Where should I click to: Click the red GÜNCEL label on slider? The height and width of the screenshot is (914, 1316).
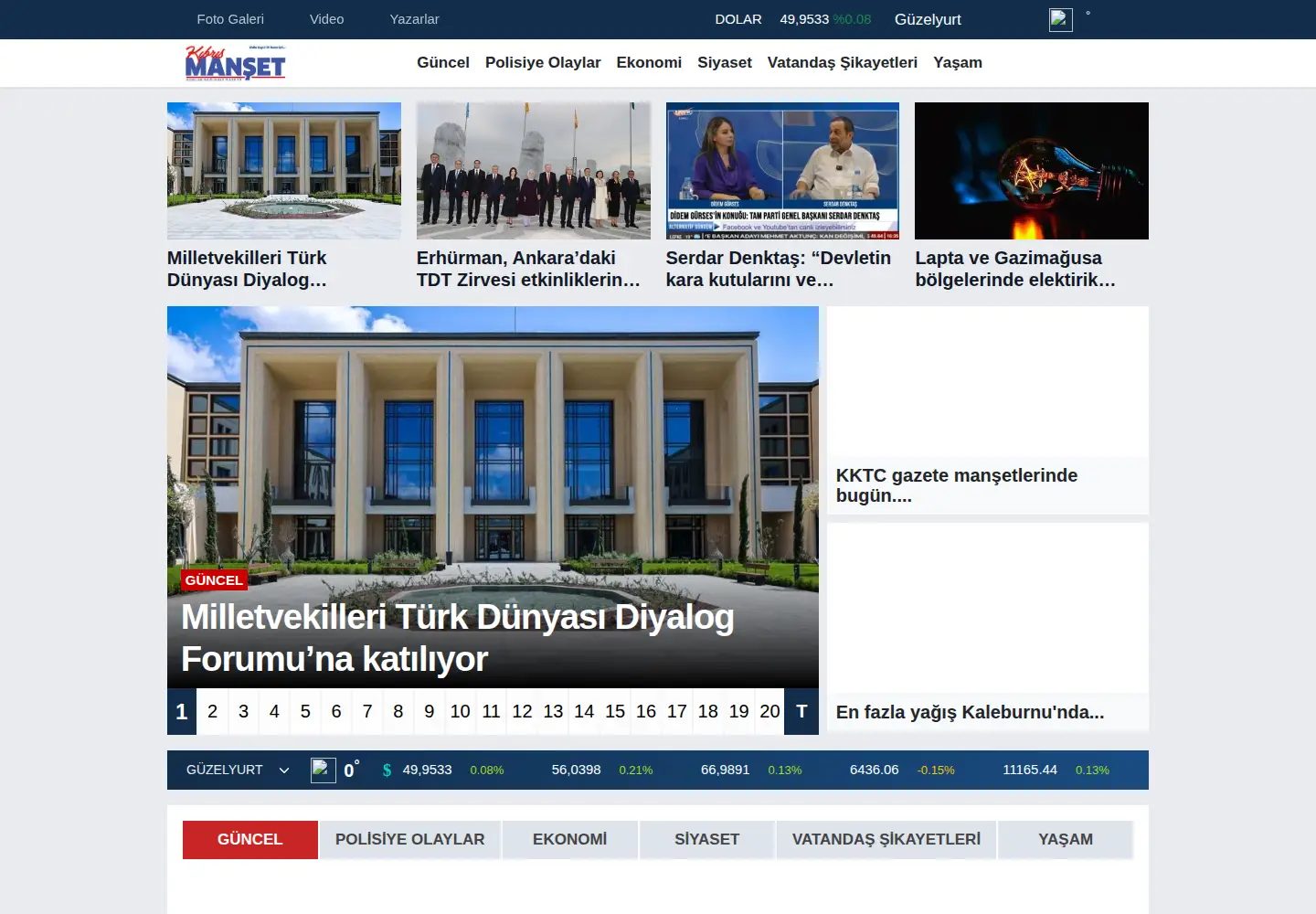pyautogui.click(x=214, y=580)
